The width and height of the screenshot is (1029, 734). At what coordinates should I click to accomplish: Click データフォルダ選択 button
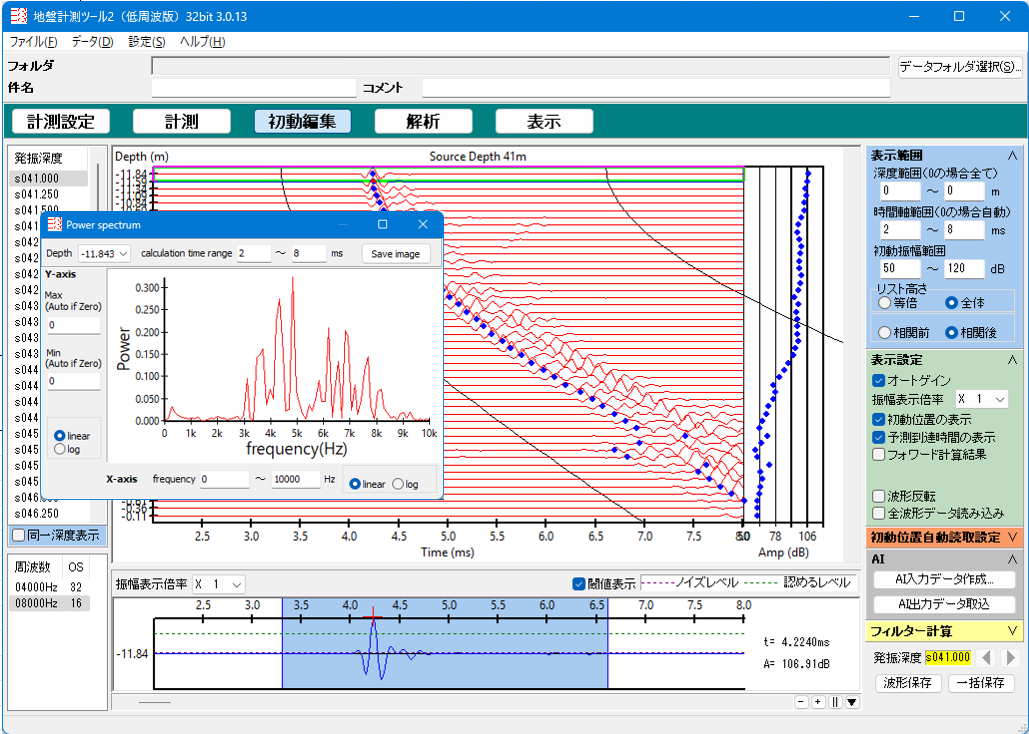click(x=960, y=66)
